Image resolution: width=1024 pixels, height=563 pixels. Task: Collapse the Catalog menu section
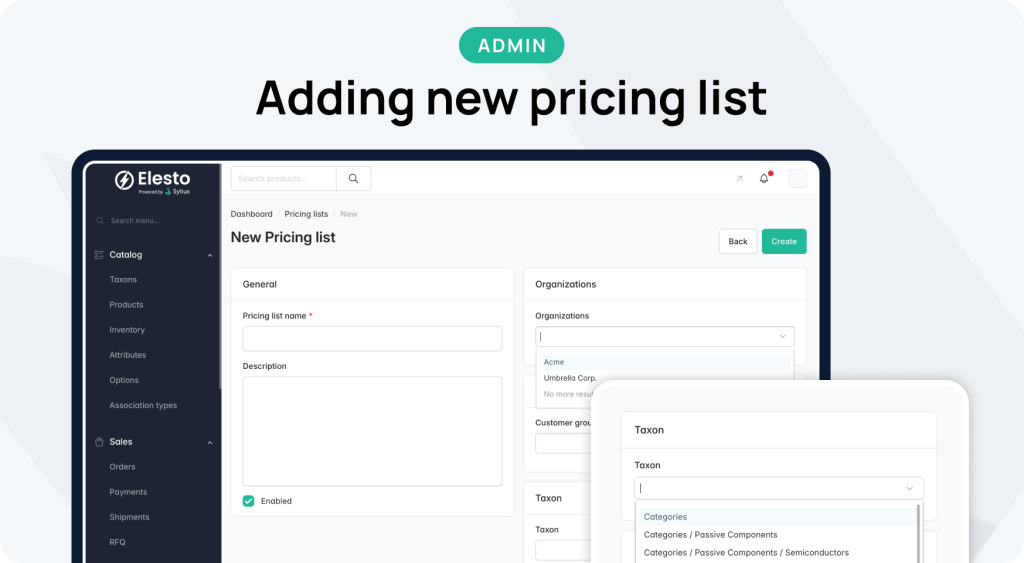click(x=210, y=255)
